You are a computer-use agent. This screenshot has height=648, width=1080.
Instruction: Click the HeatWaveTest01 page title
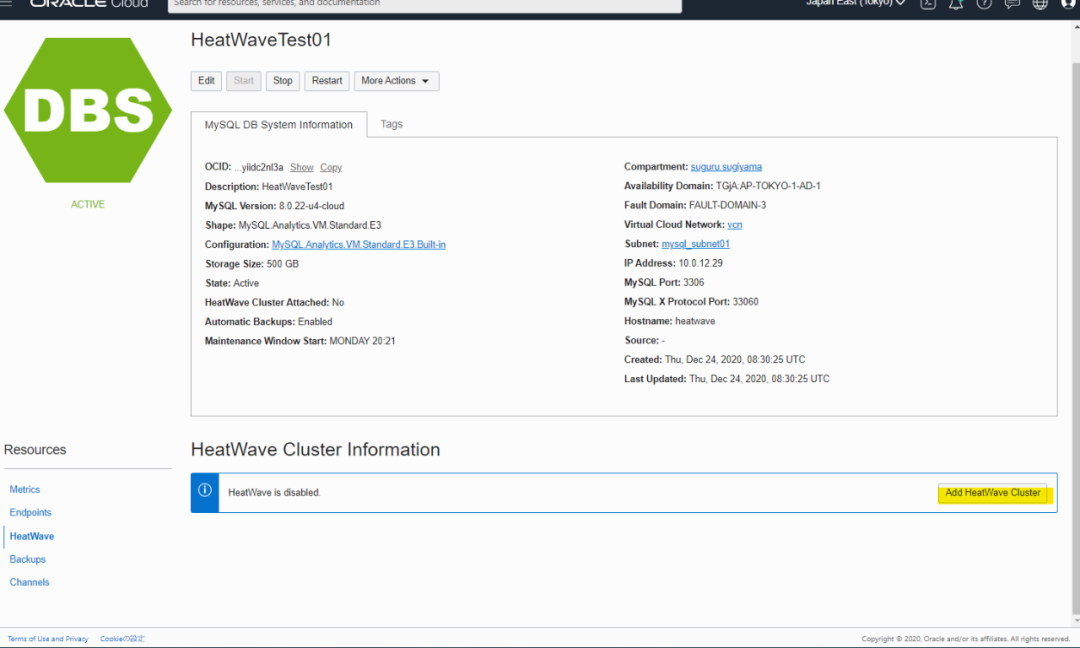(x=261, y=40)
